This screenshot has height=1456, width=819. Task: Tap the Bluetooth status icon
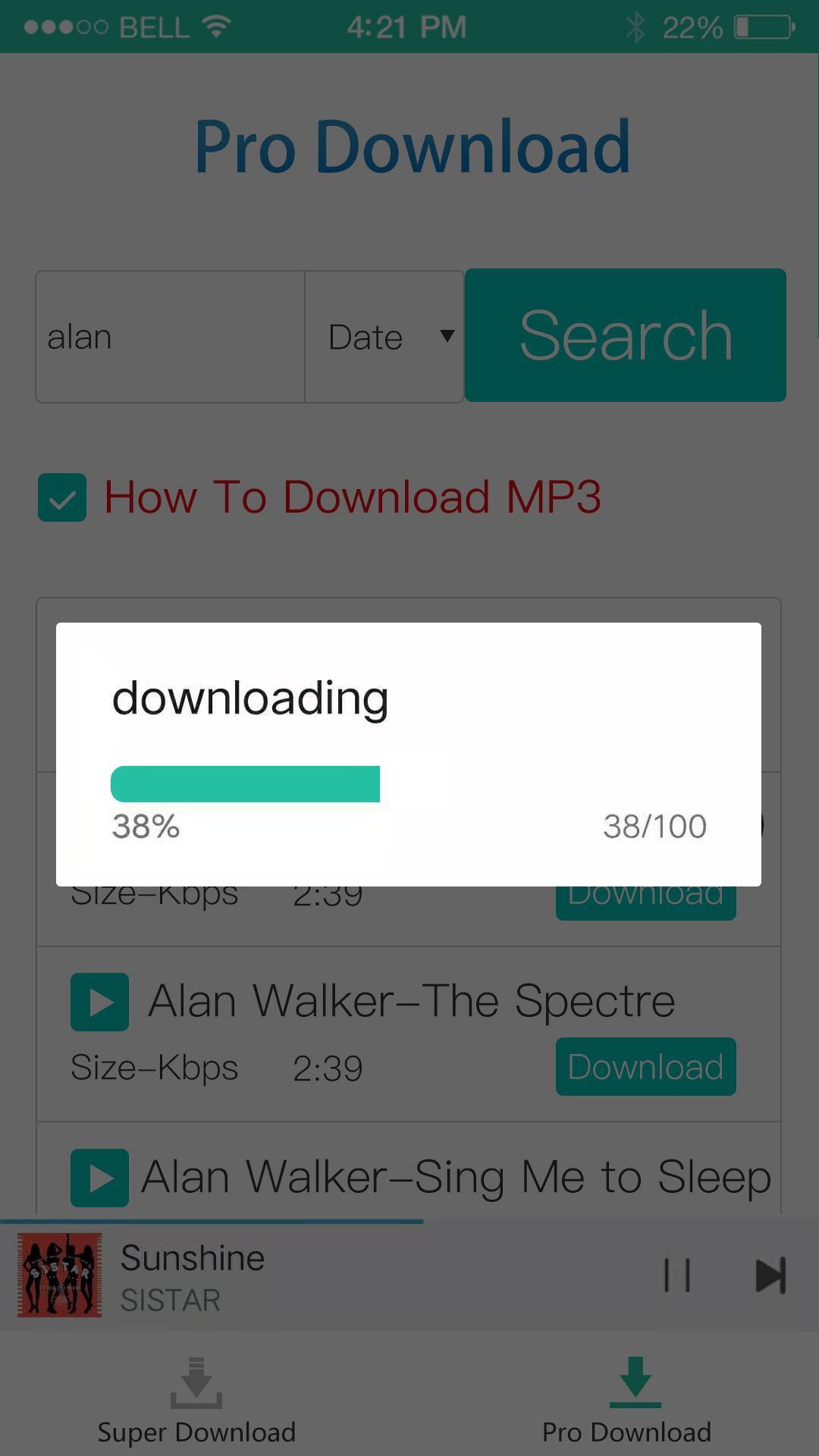(635, 27)
